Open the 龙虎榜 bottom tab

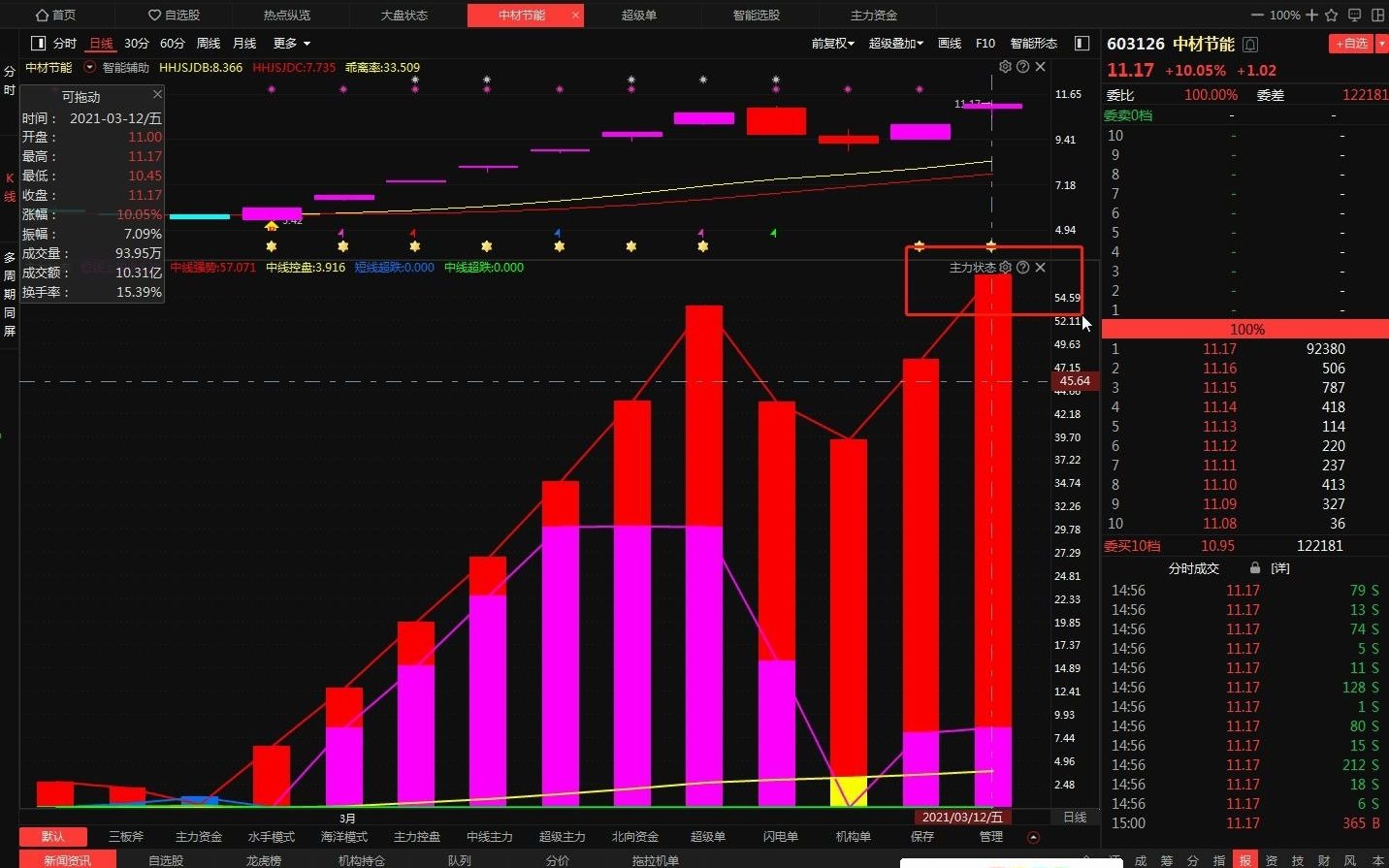[x=263, y=860]
